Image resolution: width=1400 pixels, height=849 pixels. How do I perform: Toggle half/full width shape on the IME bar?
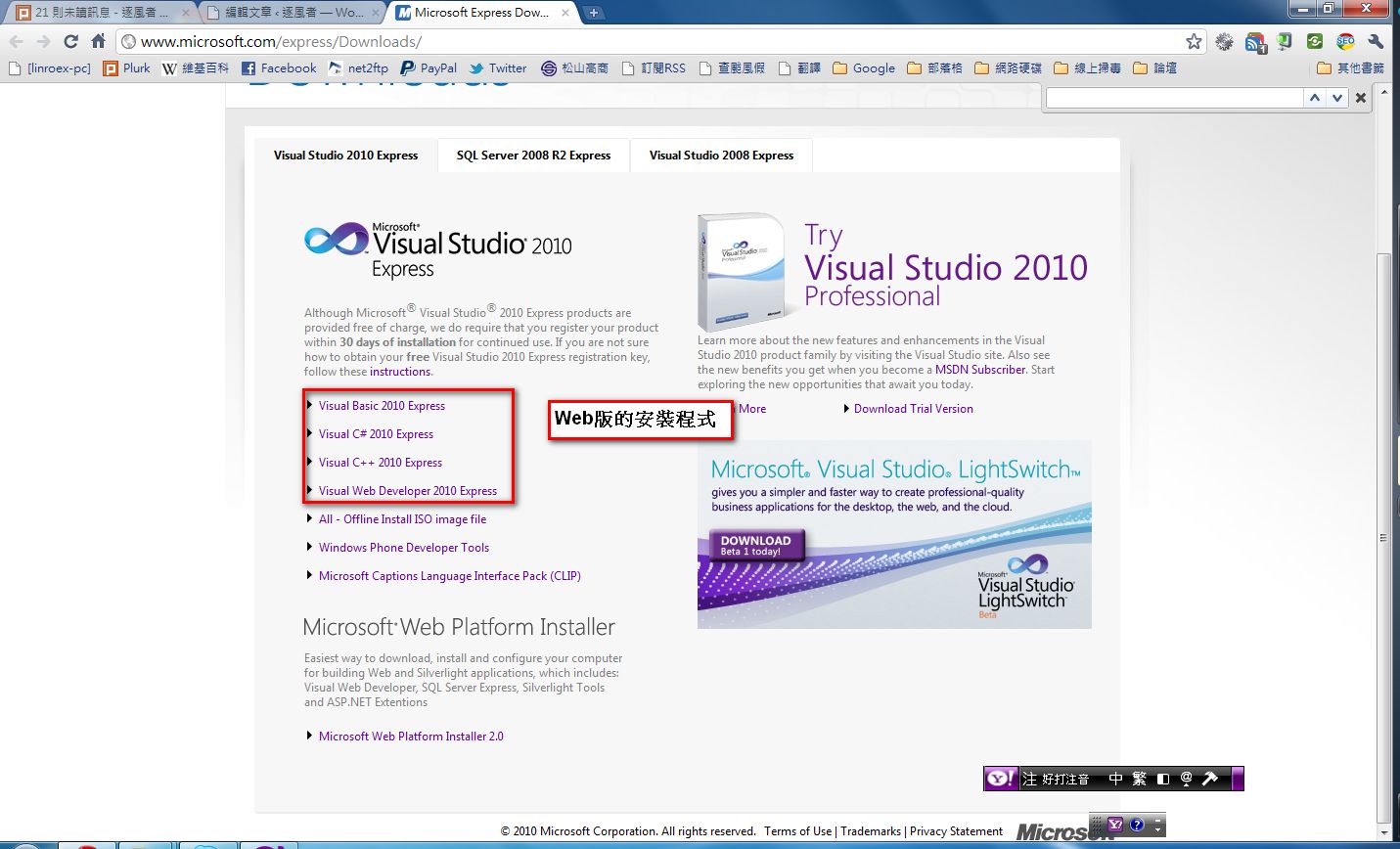[x=1163, y=779]
